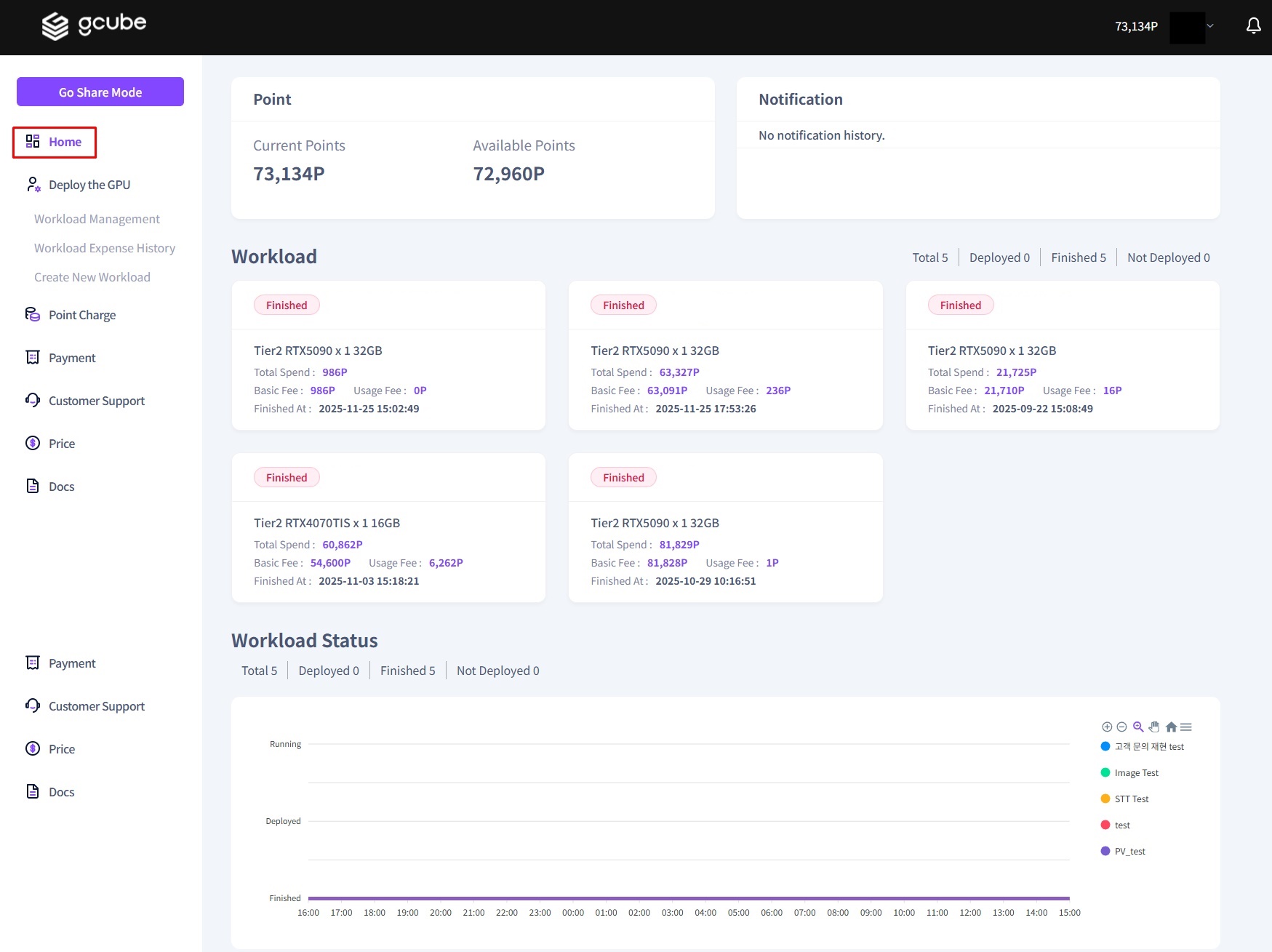Collapse the Deploy the GPU menu
This screenshot has height=952, width=1272.
pos(89,185)
